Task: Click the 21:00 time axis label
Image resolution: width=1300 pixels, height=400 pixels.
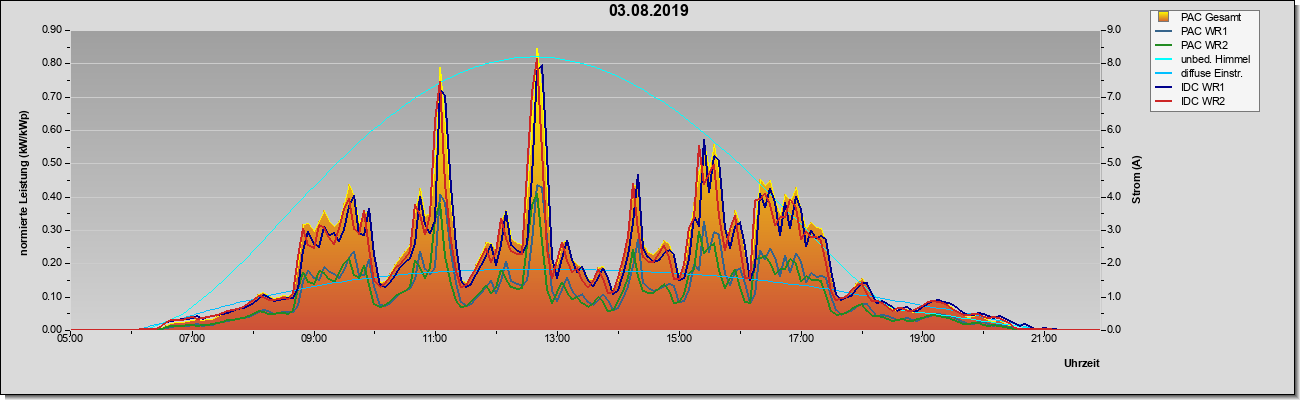Action: coord(1044,339)
